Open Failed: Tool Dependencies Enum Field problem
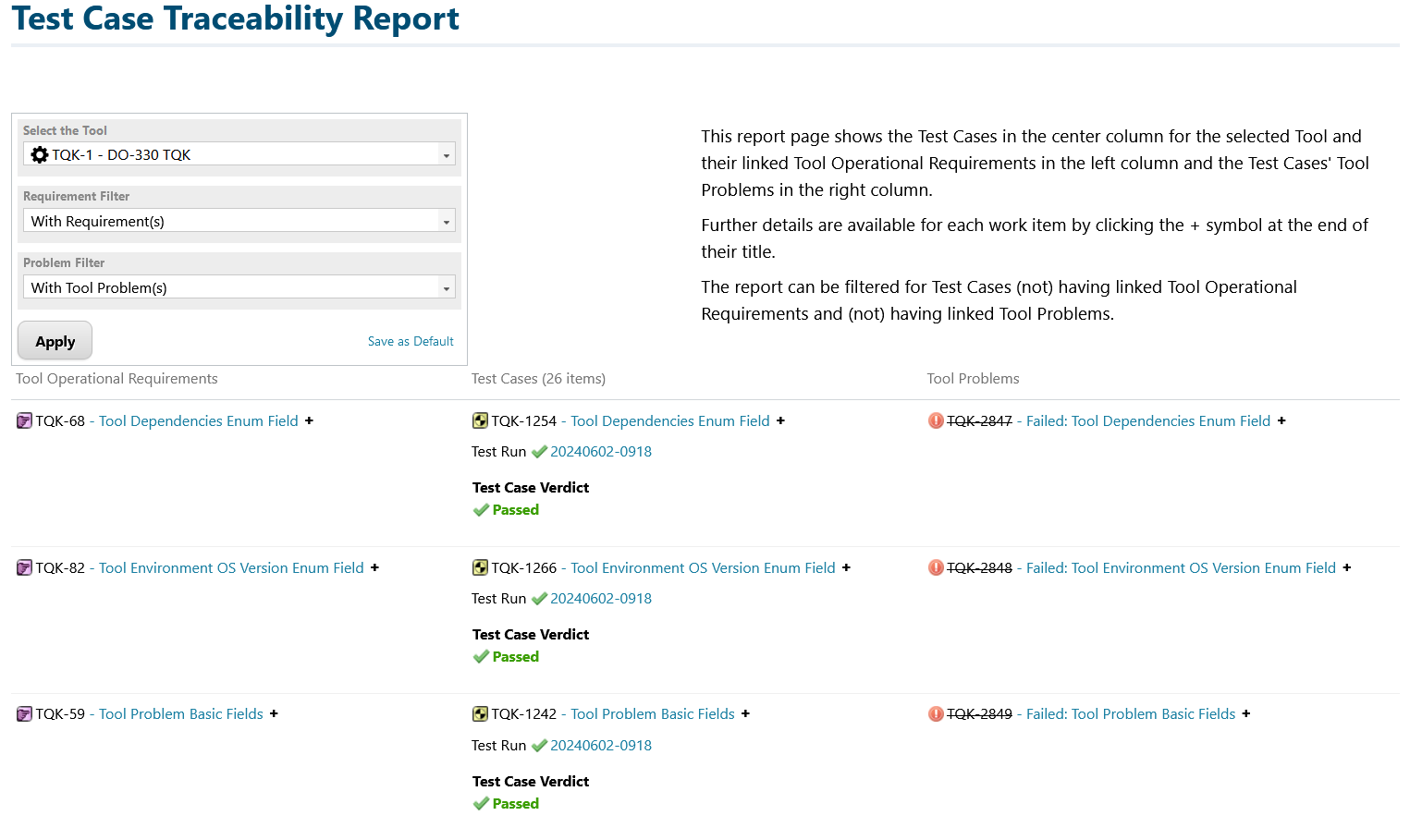The height and width of the screenshot is (840, 1410). (1148, 421)
